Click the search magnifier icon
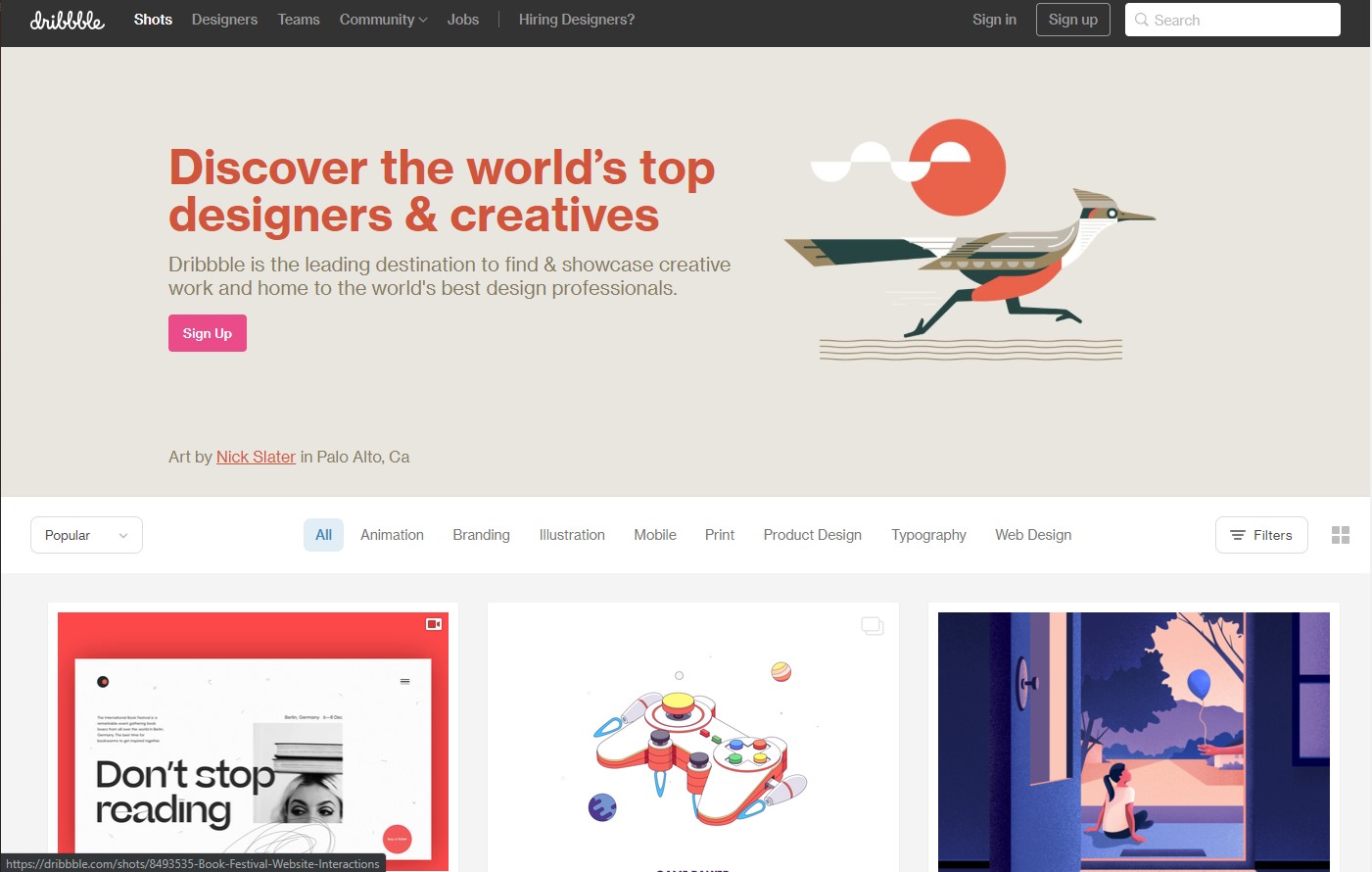Screen dimensions: 1372x872 coord(1141,20)
